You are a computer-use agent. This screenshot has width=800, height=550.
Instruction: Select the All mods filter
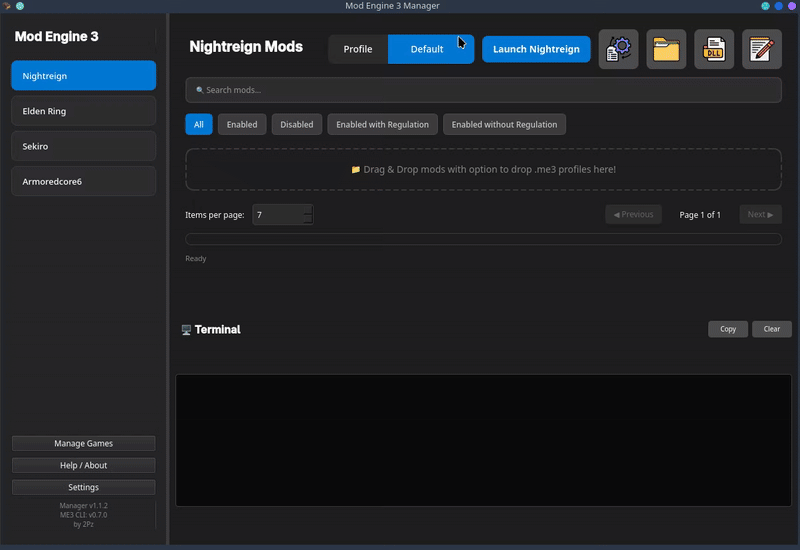(198, 125)
